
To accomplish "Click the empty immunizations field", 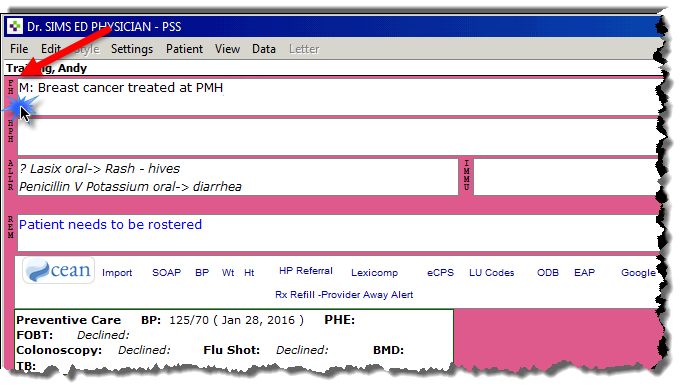I will tap(566, 177).
